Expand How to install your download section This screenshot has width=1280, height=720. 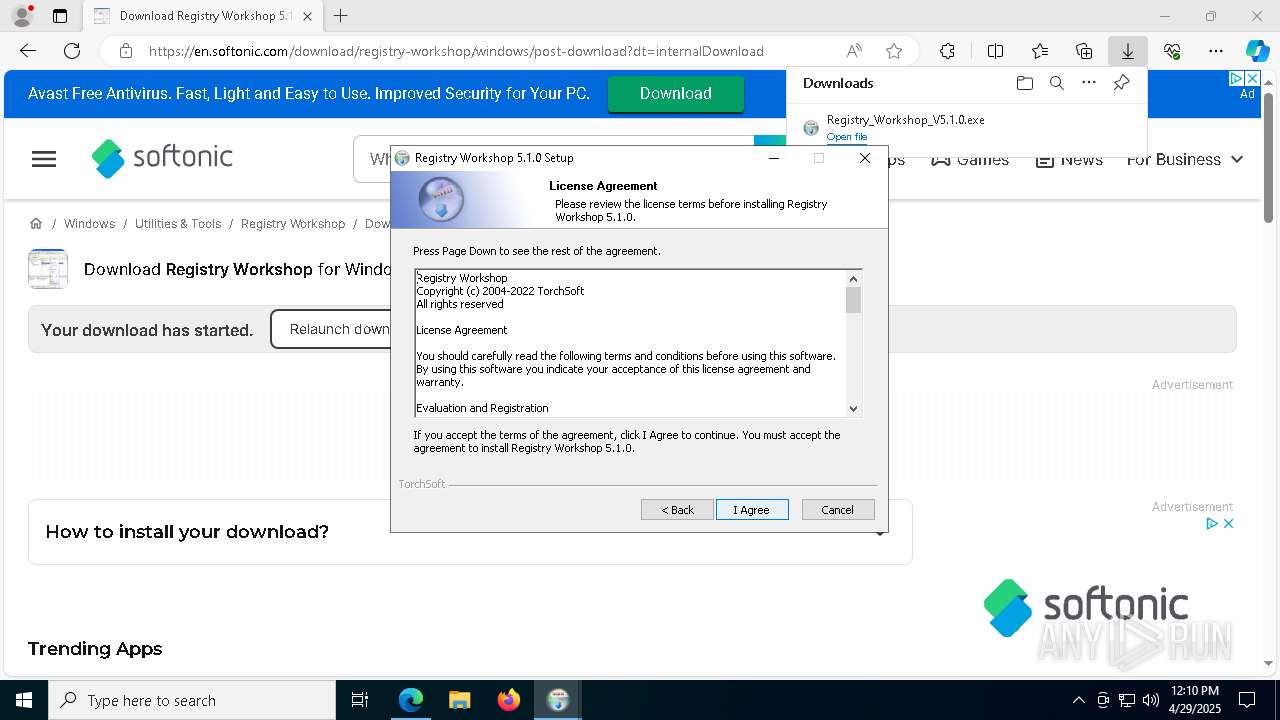click(470, 532)
